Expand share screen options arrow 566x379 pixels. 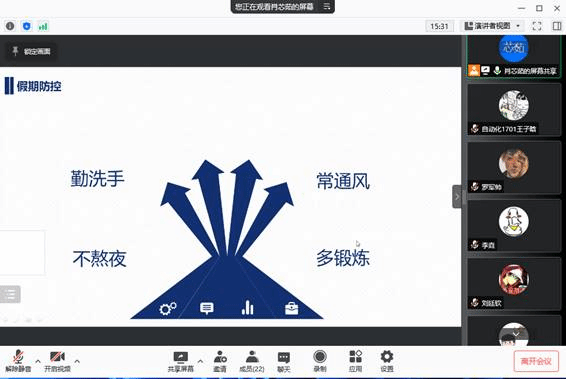tap(200, 361)
